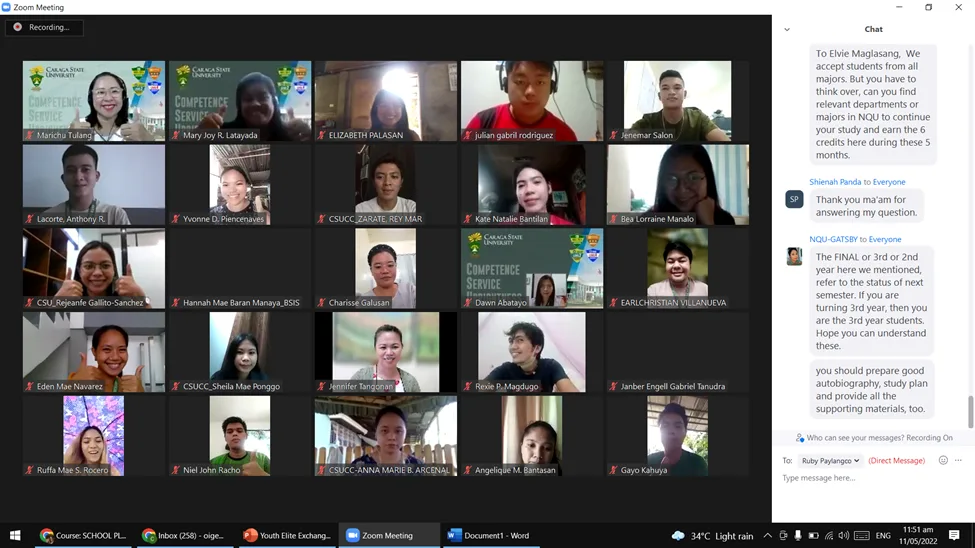Image resolution: width=975 pixels, height=548 pixels.
Task: Open the chat more options ellipsis
Action: (958, 460)
